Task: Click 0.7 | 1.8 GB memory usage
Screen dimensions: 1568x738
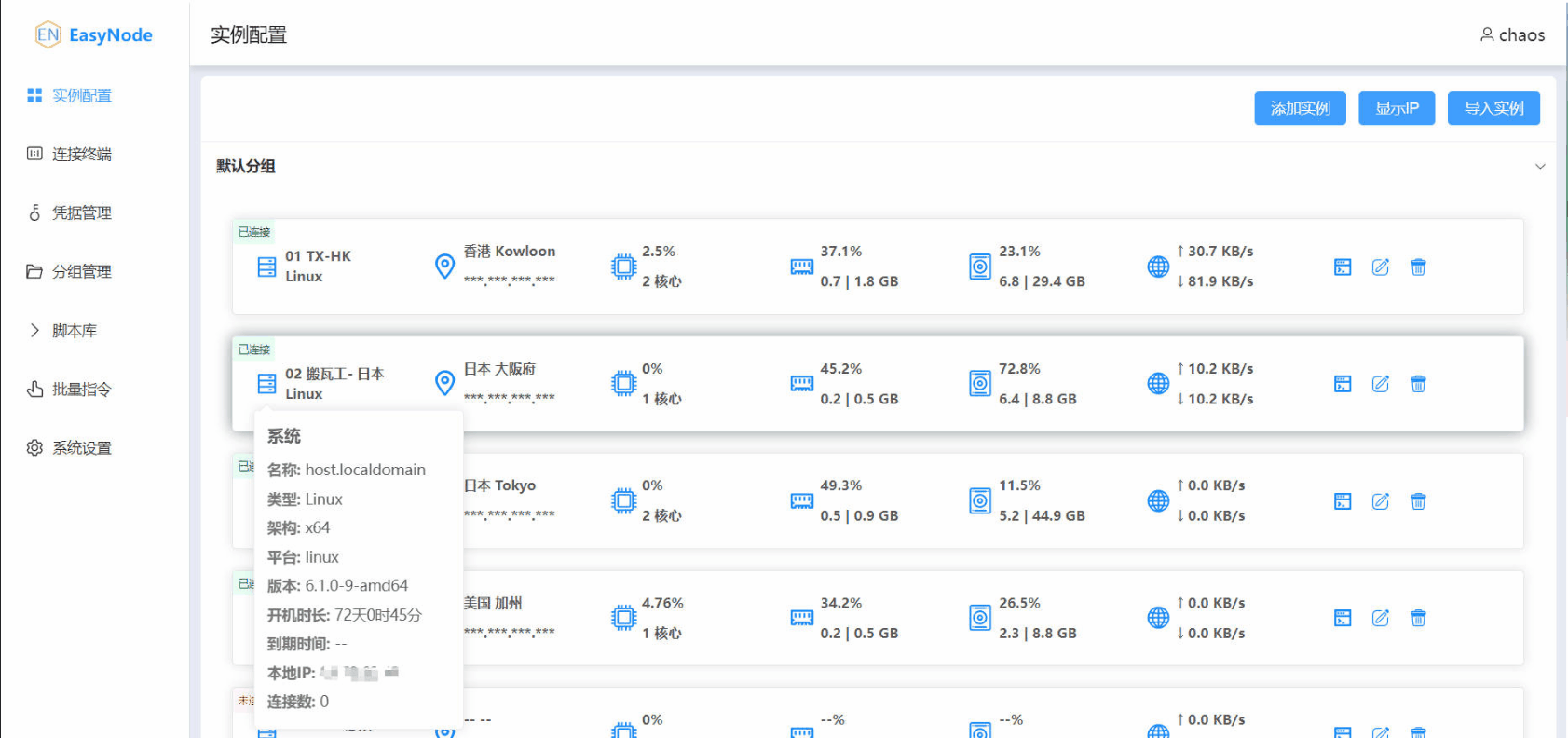Action: [859, 281]
